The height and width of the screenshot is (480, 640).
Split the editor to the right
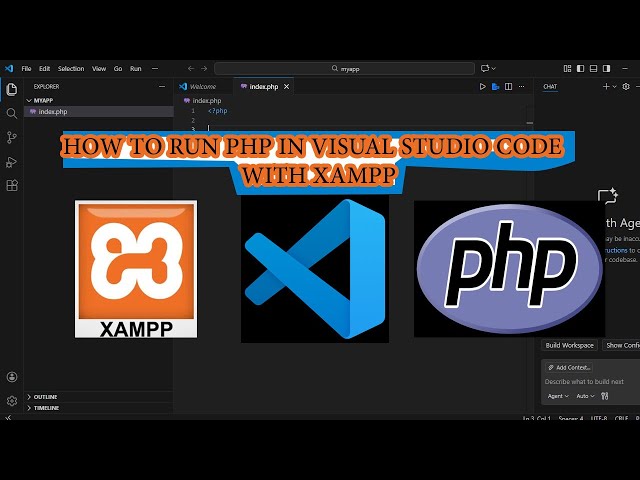point(509,87)
